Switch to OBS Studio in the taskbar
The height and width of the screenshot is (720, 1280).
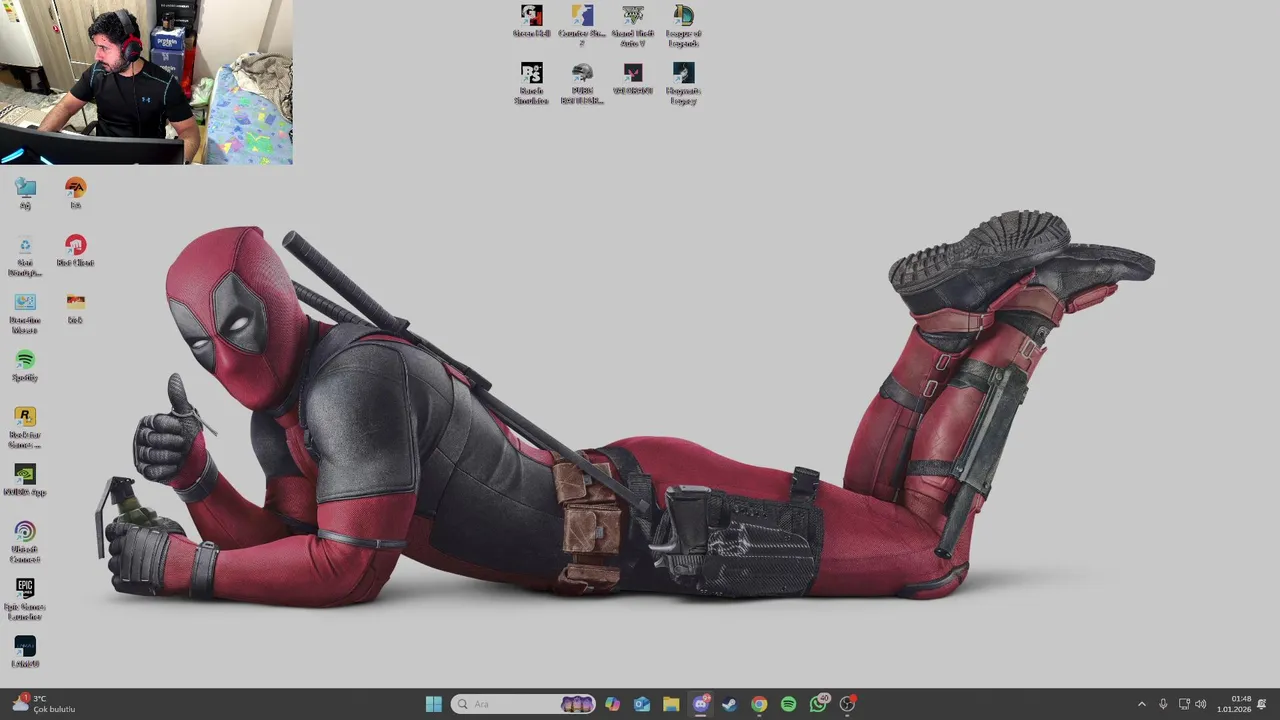coord(847,704)
